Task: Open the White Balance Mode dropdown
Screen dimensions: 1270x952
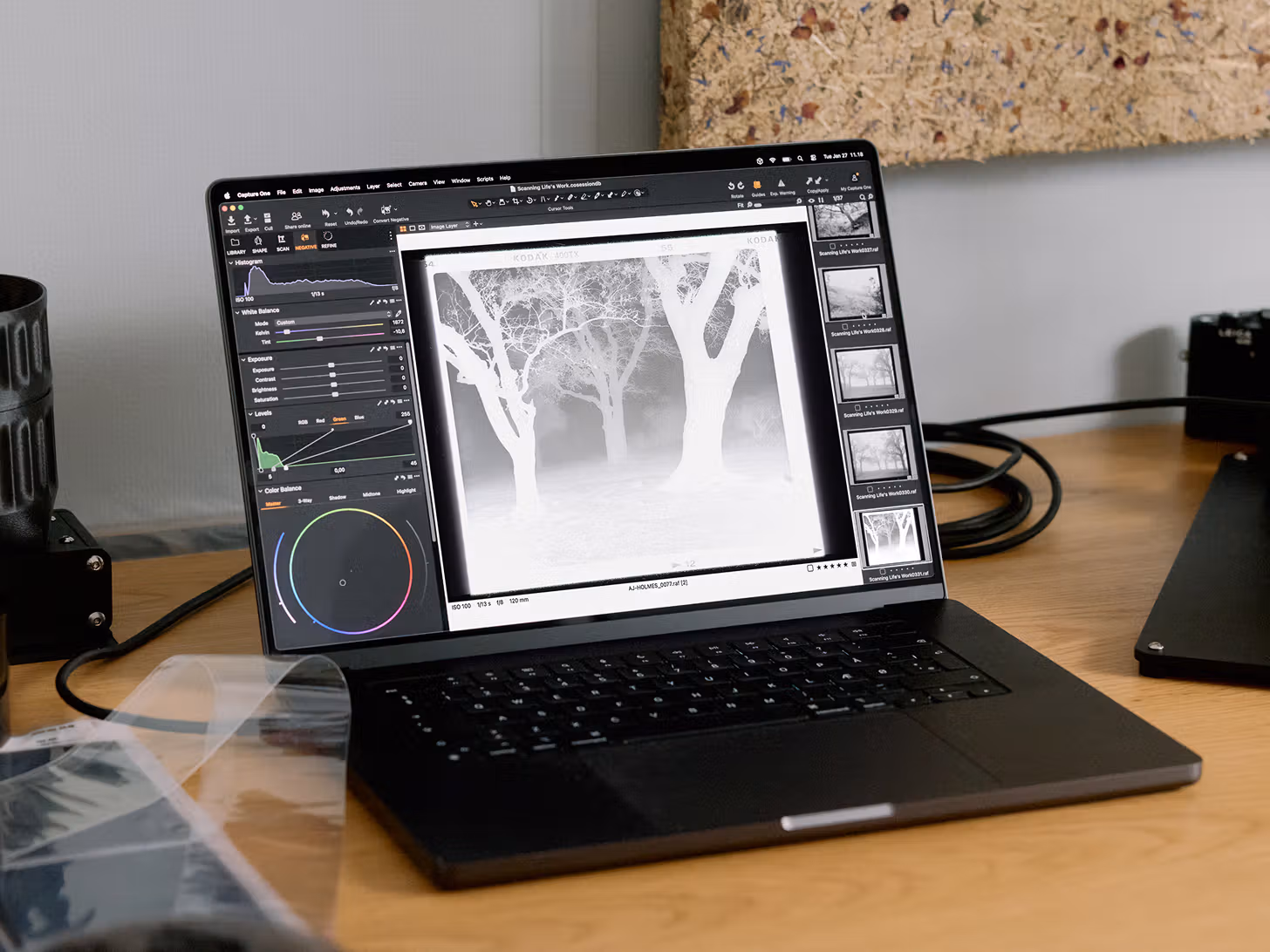Action: pos(331,322)
